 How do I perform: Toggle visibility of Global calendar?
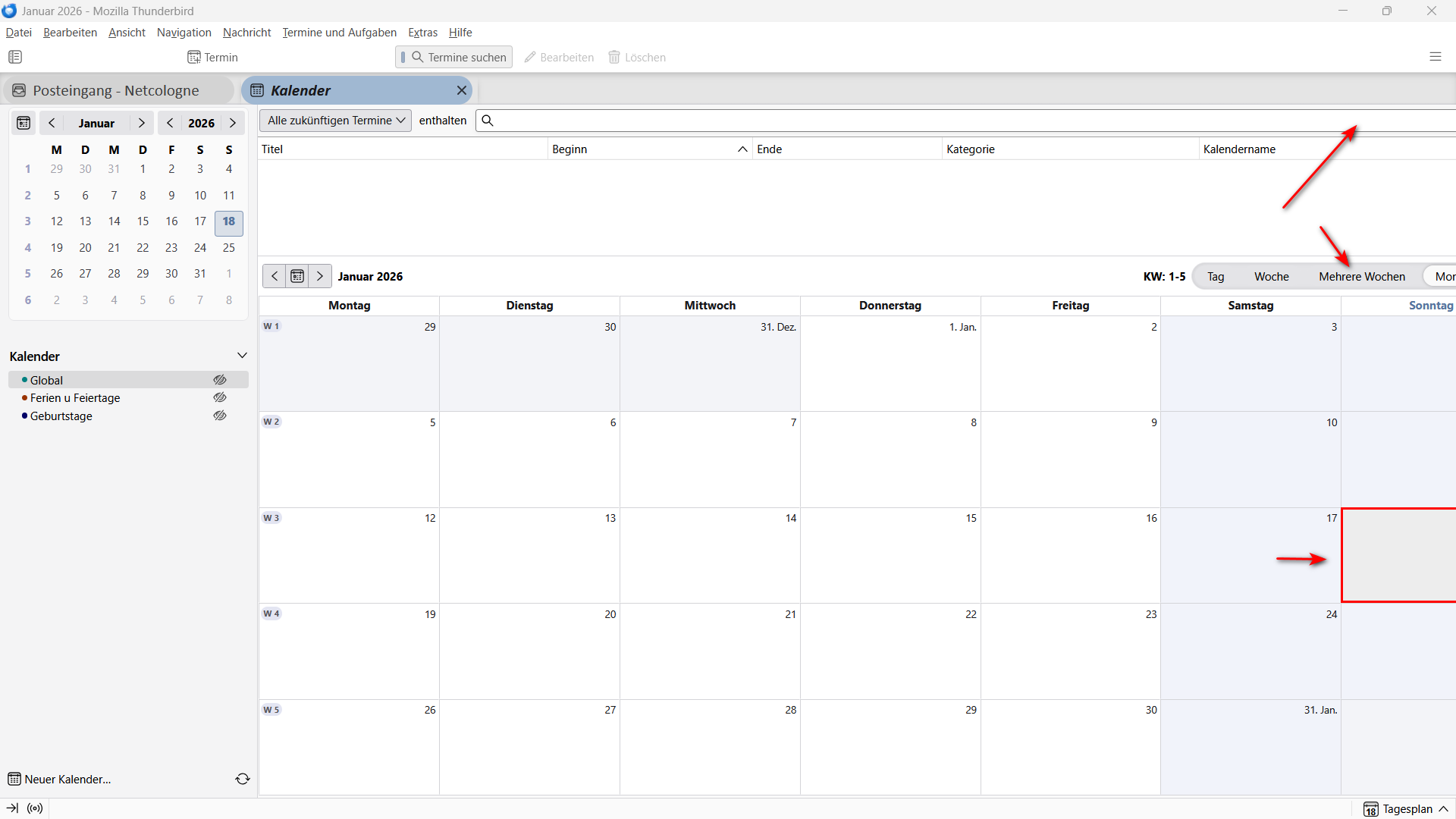[220, 380]
